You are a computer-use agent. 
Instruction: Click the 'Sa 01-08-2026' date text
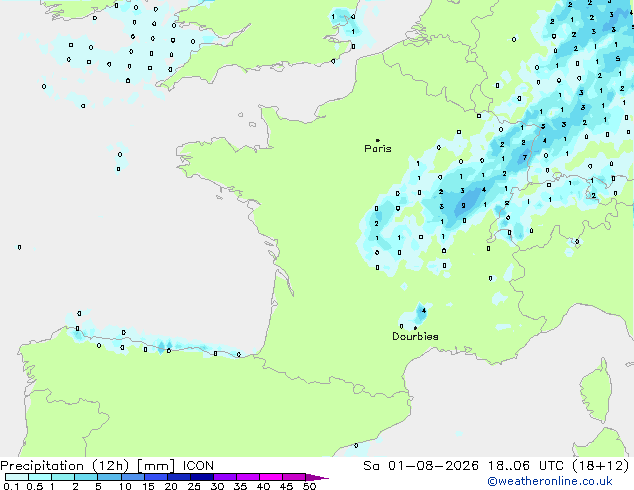coord(421,466)
